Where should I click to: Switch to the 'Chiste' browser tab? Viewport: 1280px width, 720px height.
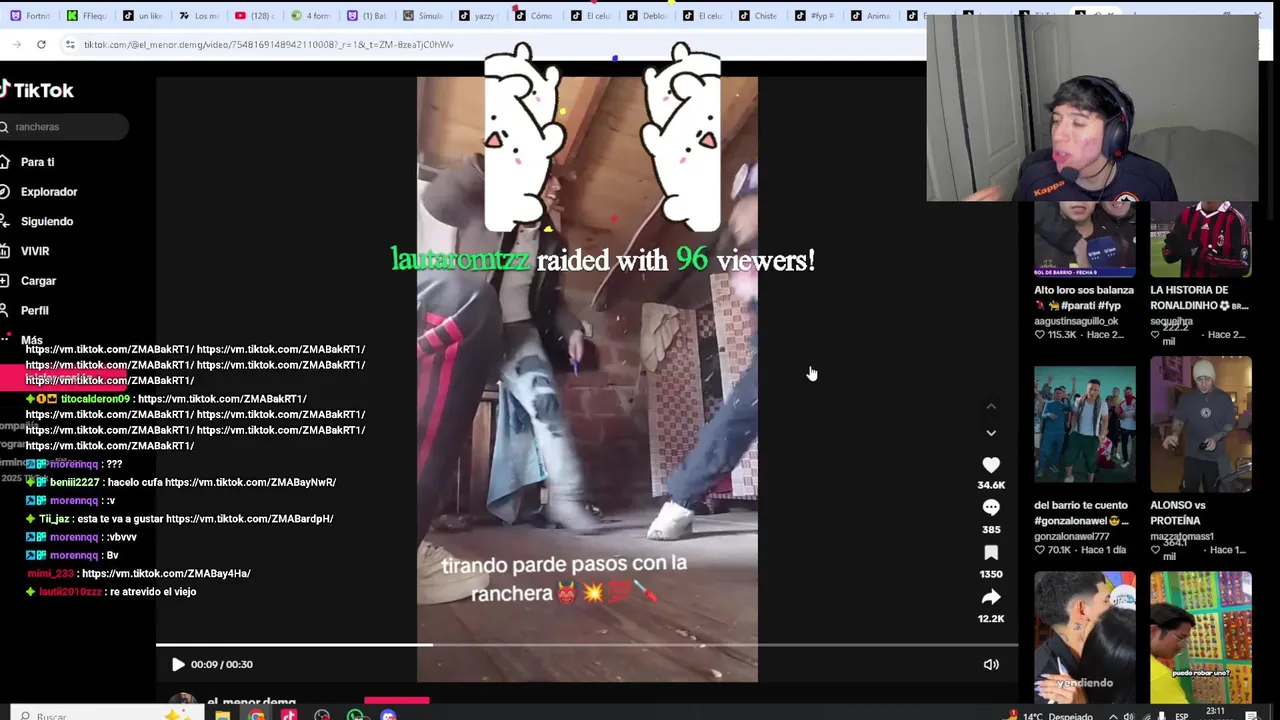coord(759,16)
